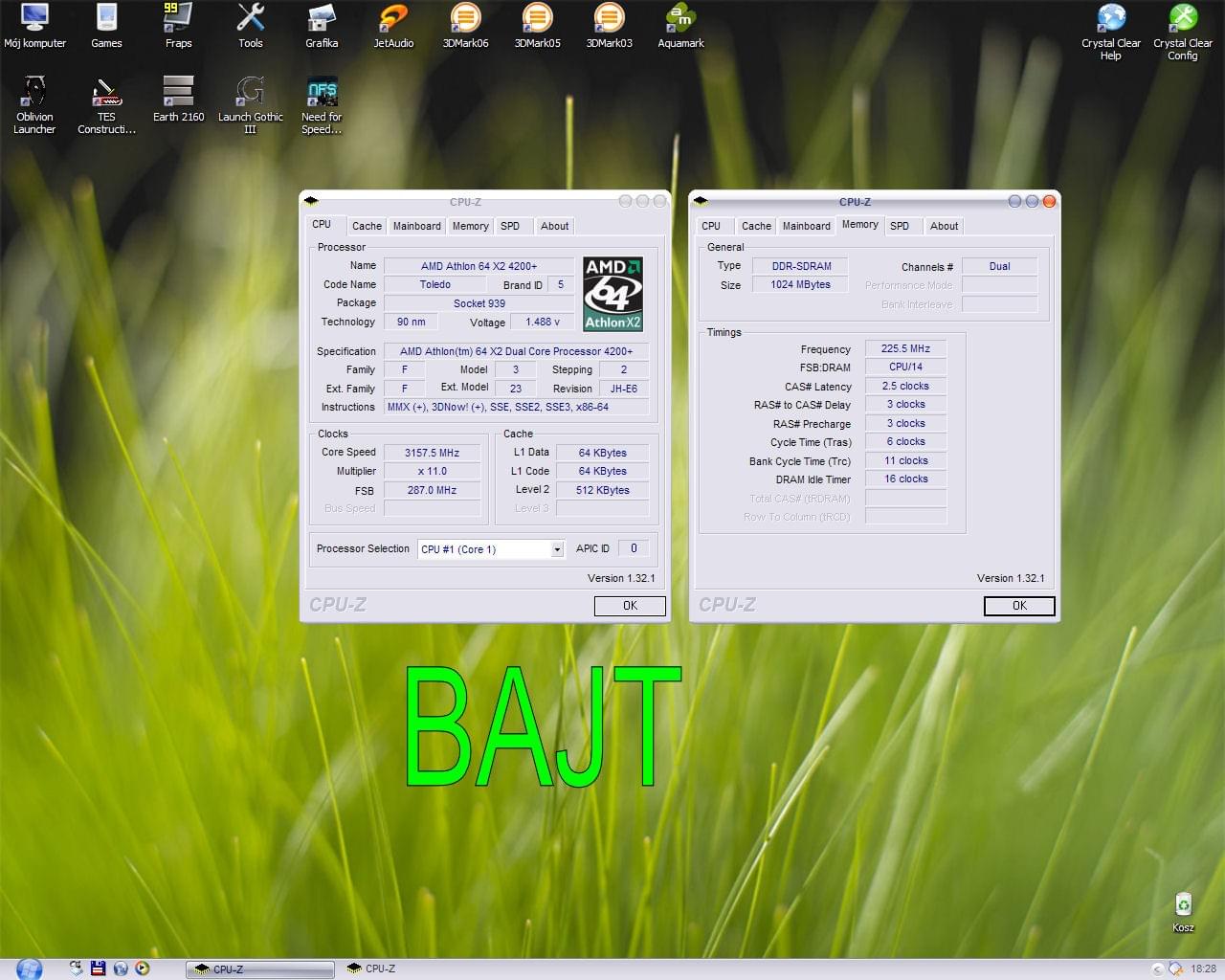
Task: Click the Voltage value 1.488 v
Action: 543,322
